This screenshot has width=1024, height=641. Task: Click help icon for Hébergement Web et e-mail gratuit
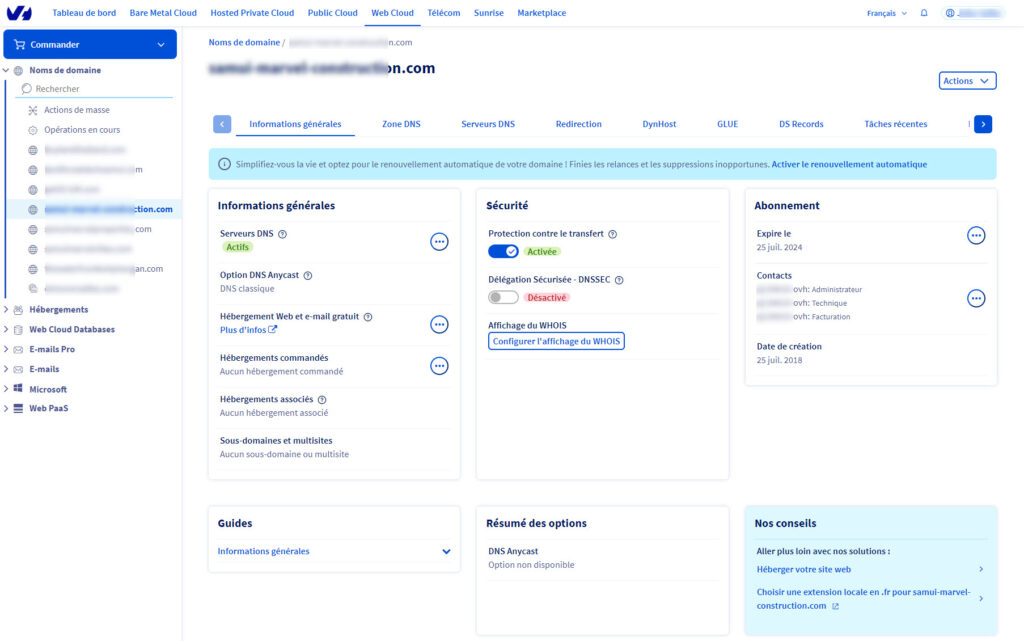[368, 317]
